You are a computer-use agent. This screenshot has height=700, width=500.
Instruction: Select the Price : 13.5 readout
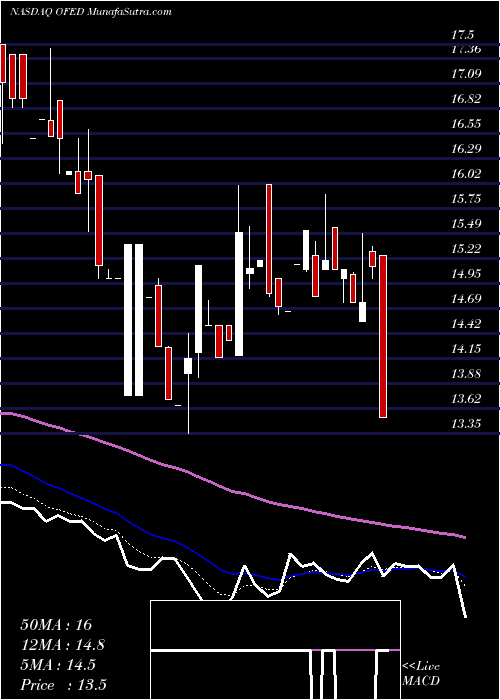63,685
